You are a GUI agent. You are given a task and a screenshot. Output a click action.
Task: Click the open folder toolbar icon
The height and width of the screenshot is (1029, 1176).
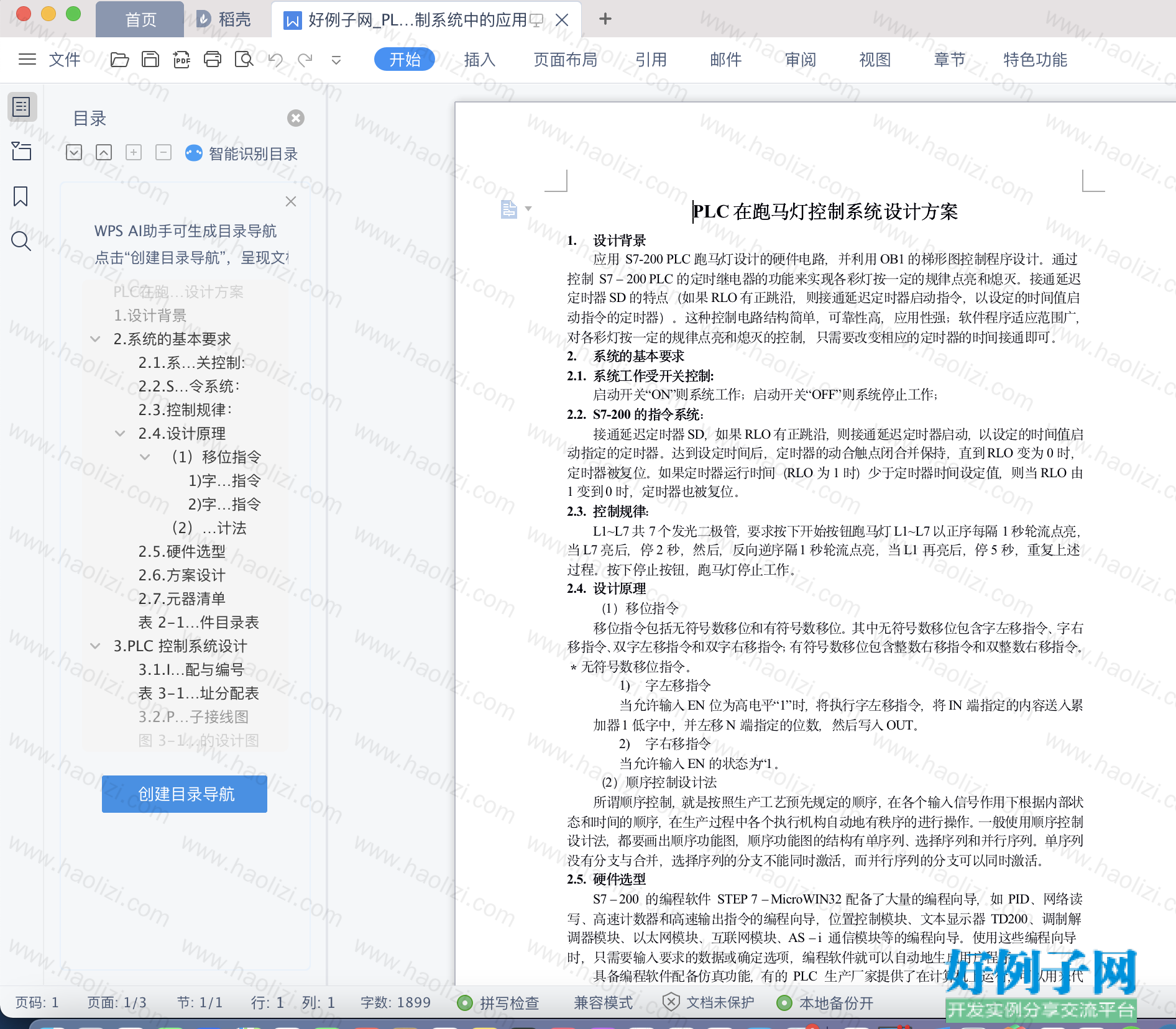pos(119,60)
